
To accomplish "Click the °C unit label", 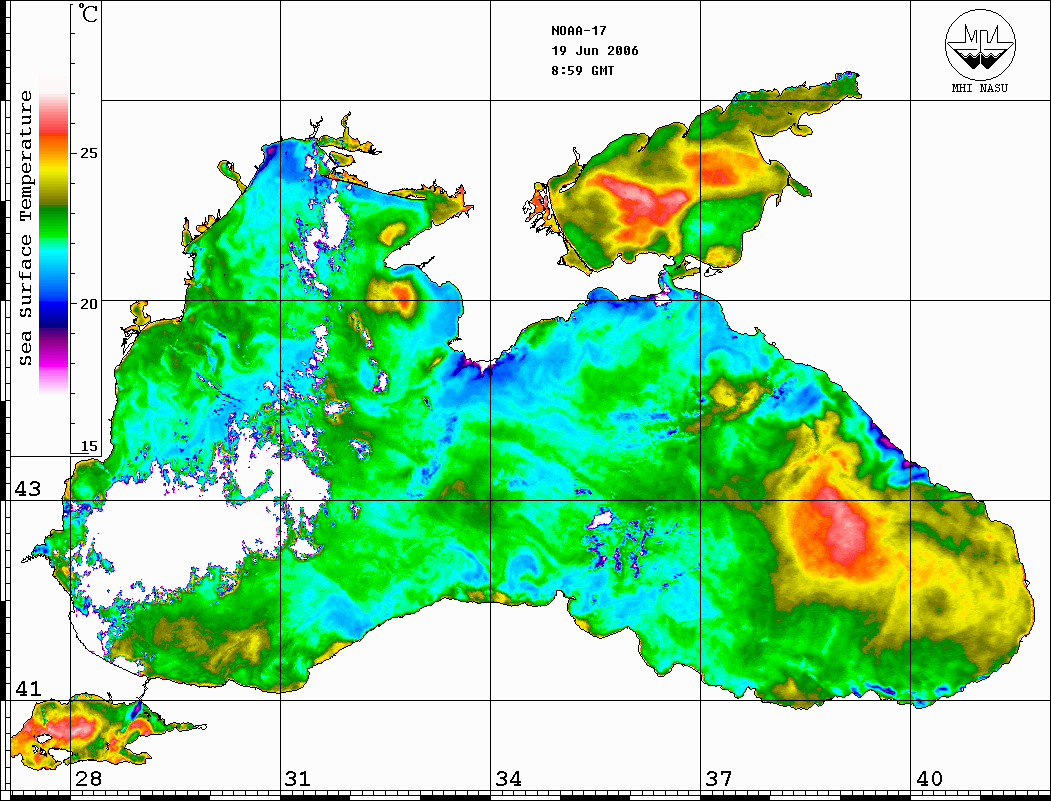I will point(88,13).
